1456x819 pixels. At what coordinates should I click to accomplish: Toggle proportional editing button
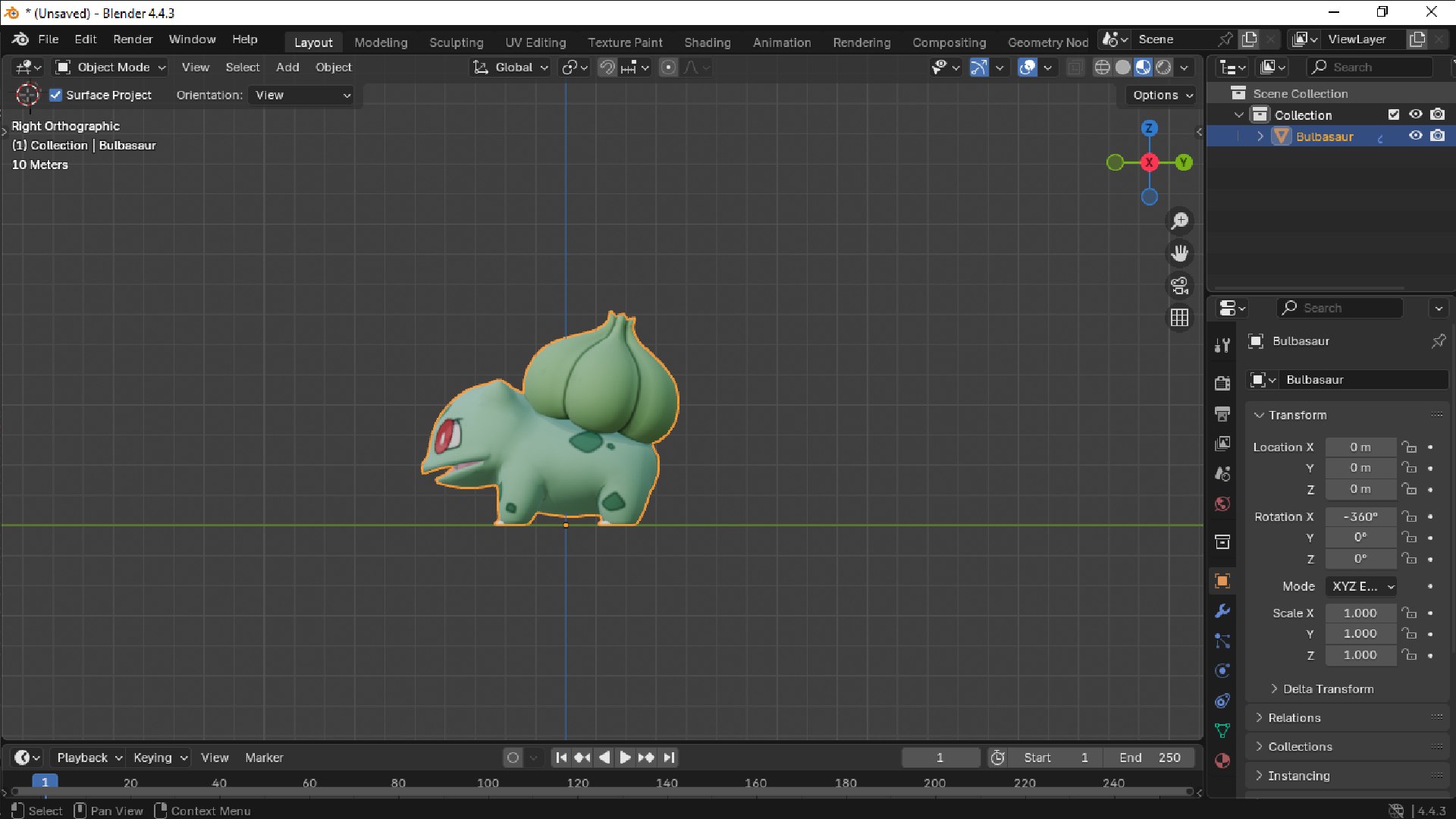click(668, 67)
